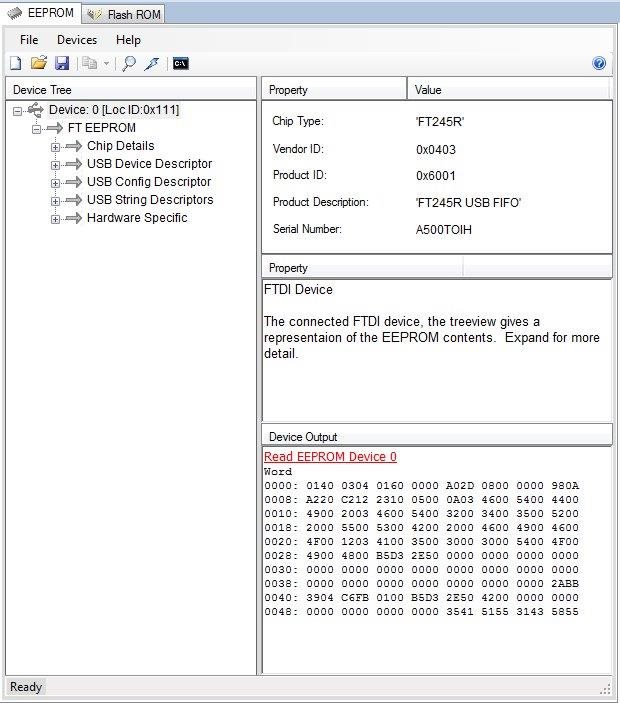Screen dimensions: 620x703
Task: Click the Chip Type: property label
Action: point(298,121)
